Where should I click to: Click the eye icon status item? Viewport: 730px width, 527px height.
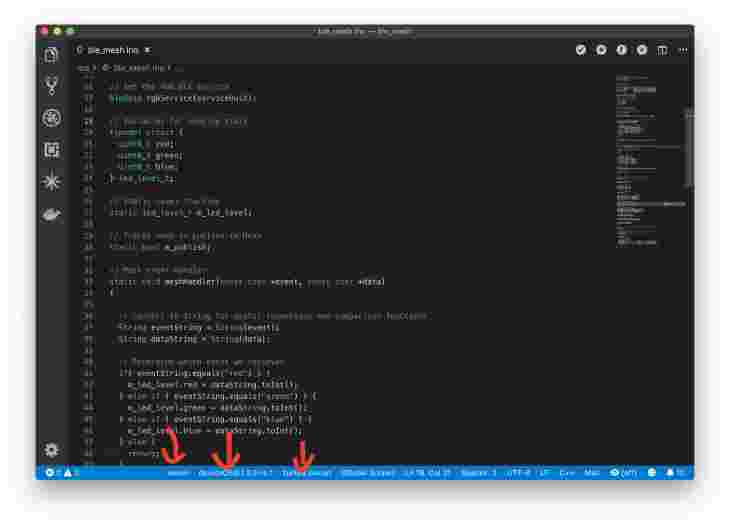coord(623,473)
